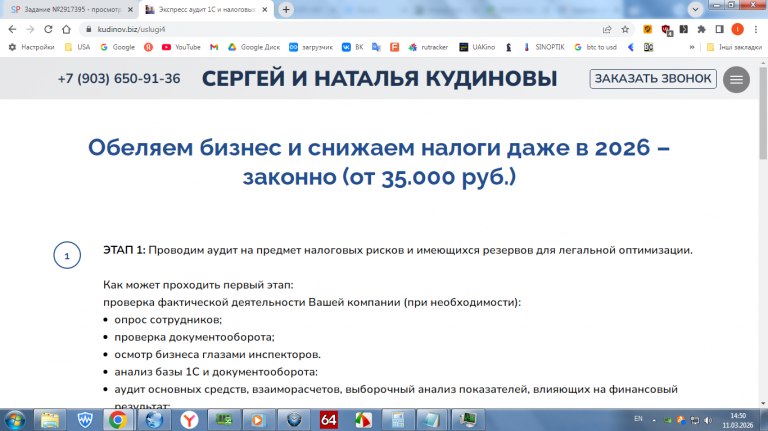768x431 pixels.
Task: Close the Экспресс аудит 1С tab
Action: pos(265,10)
